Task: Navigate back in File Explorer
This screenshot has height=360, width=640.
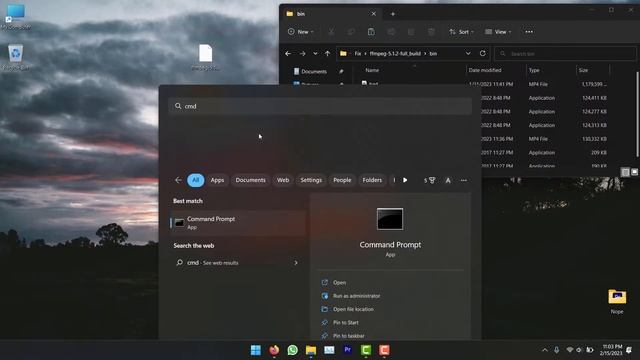Action: [288, 53]
